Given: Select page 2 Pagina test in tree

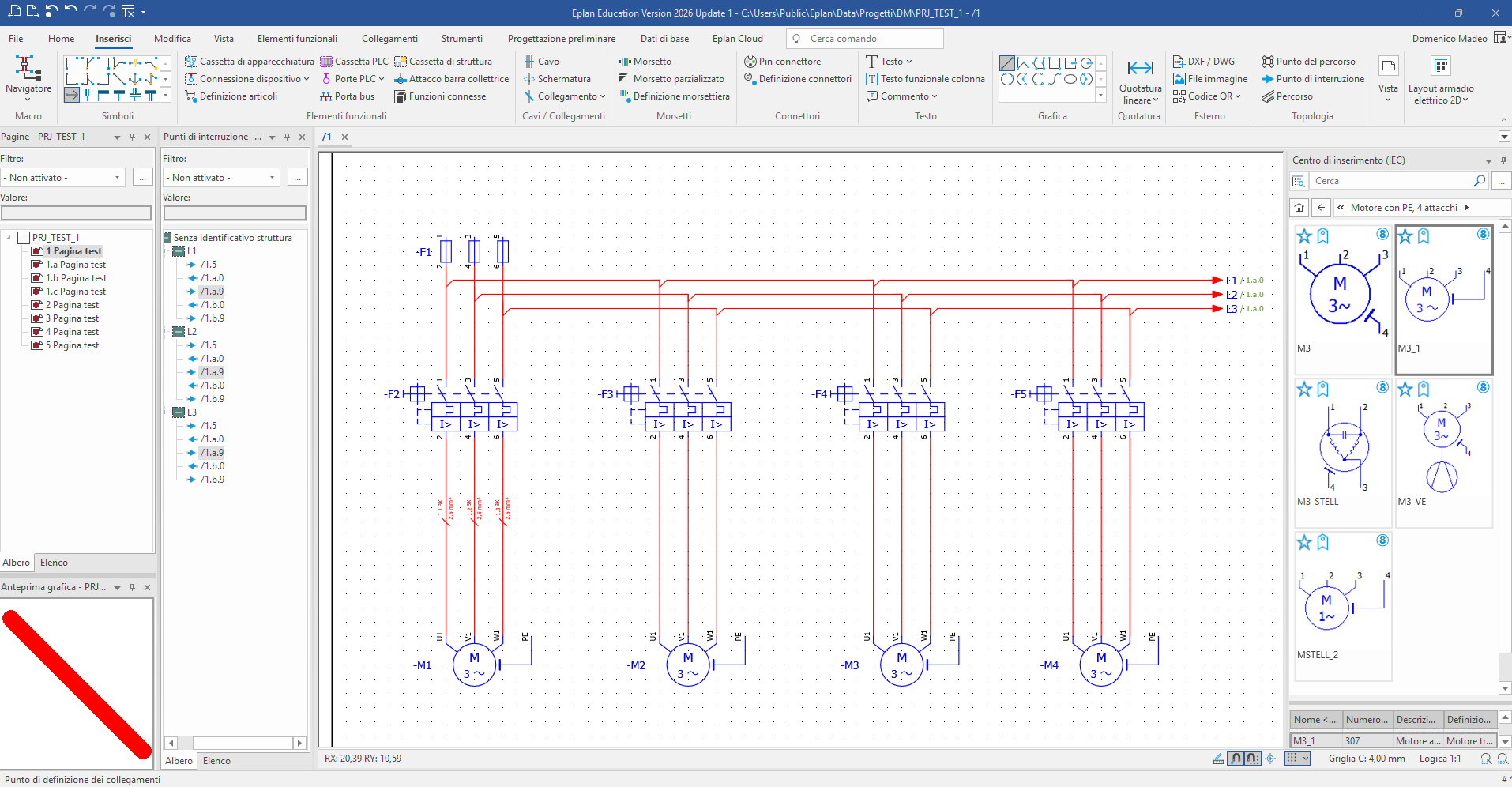Looking at the screenshot, I should [71, 305].
